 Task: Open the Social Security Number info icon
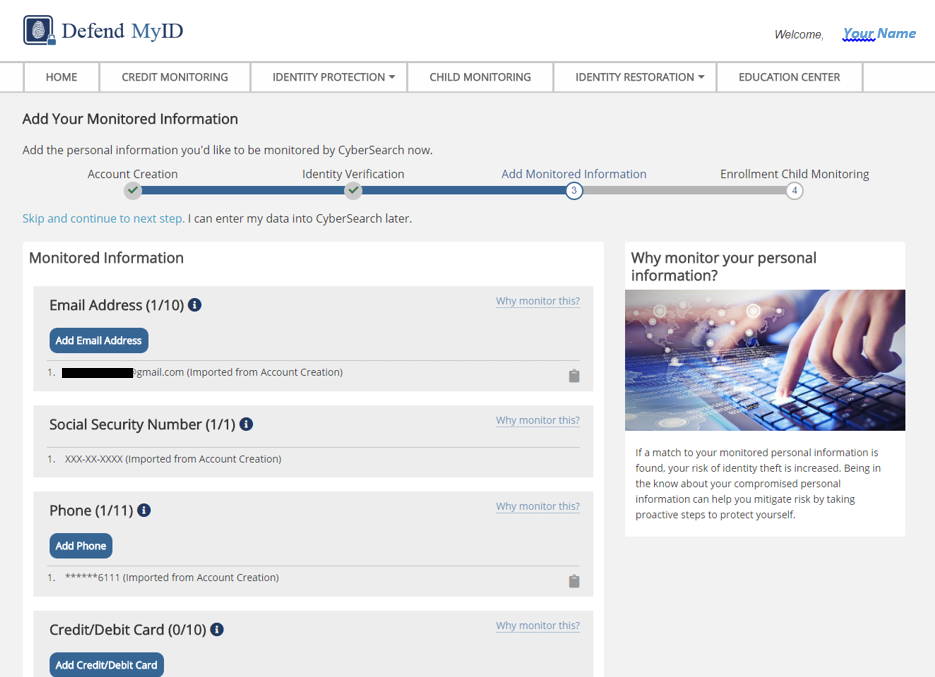[x=246, y=424]
